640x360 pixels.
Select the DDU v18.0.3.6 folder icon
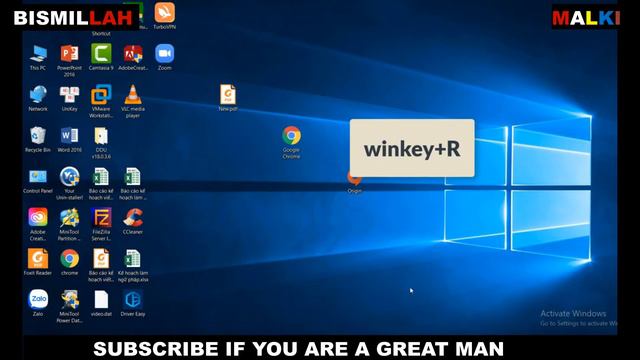click(x=101, y=136)
